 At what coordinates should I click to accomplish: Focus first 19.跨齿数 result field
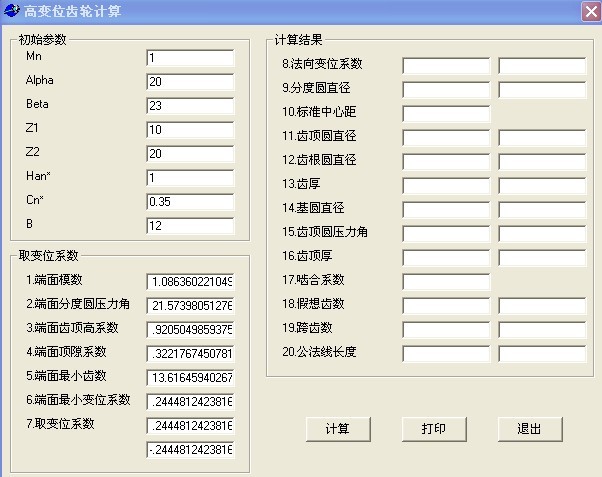(x=447, y=330)
